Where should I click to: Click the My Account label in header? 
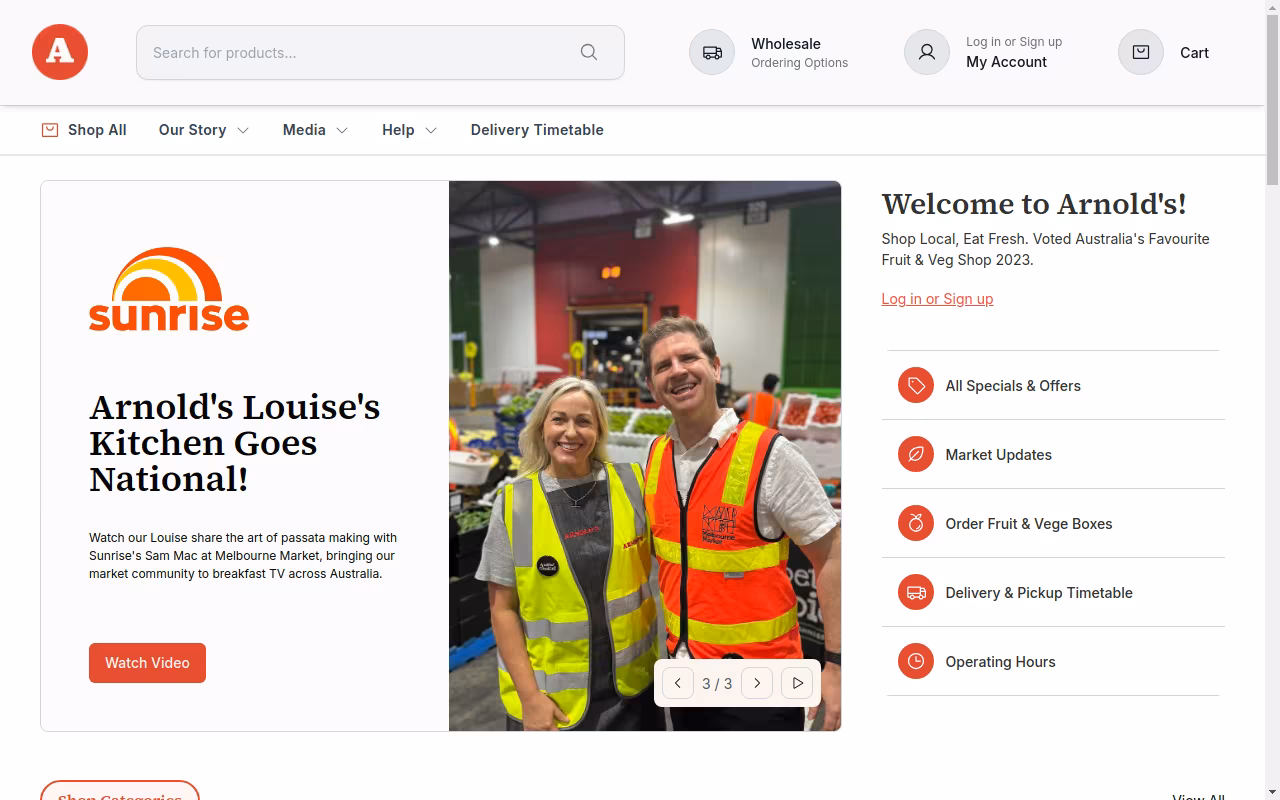click(x=1006, y=62)
